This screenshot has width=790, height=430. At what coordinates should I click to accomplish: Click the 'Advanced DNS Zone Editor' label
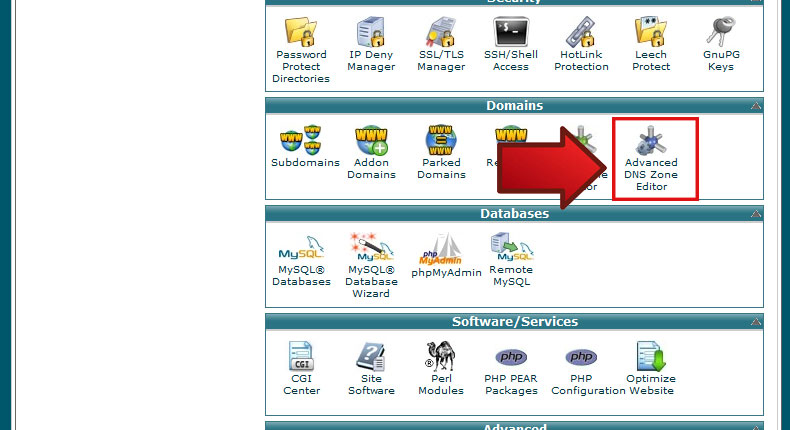651,174
